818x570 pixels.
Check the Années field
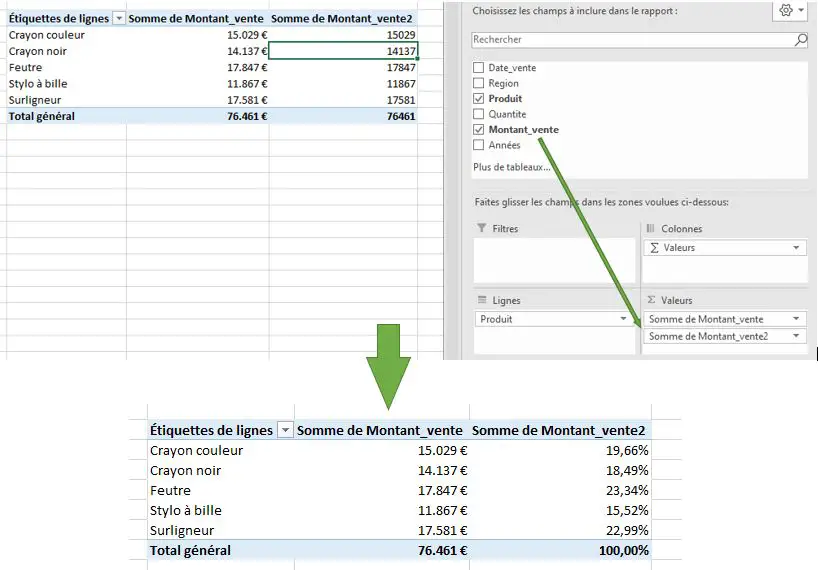(x=478, y=144)
